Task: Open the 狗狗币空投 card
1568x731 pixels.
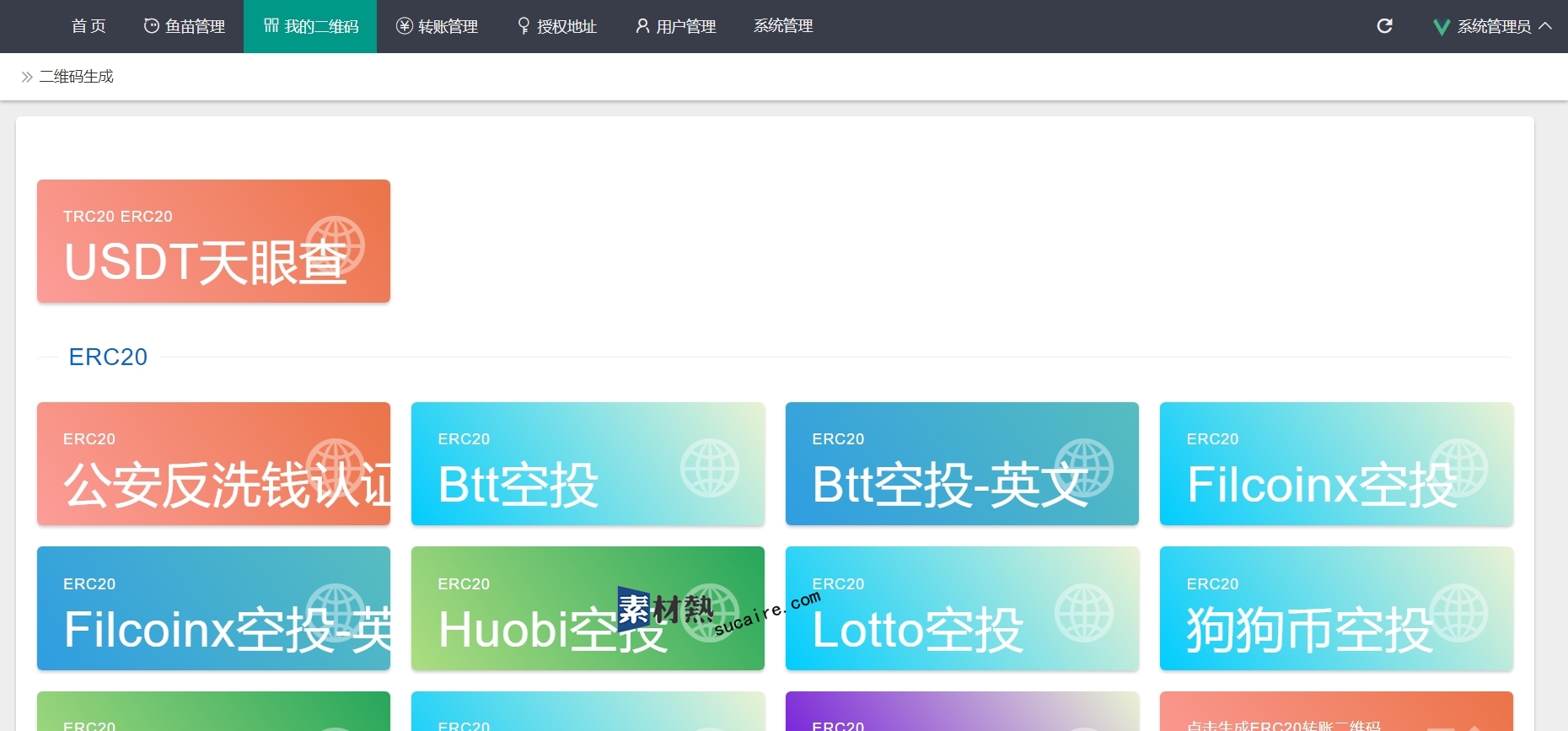Action: [1336, 609]
